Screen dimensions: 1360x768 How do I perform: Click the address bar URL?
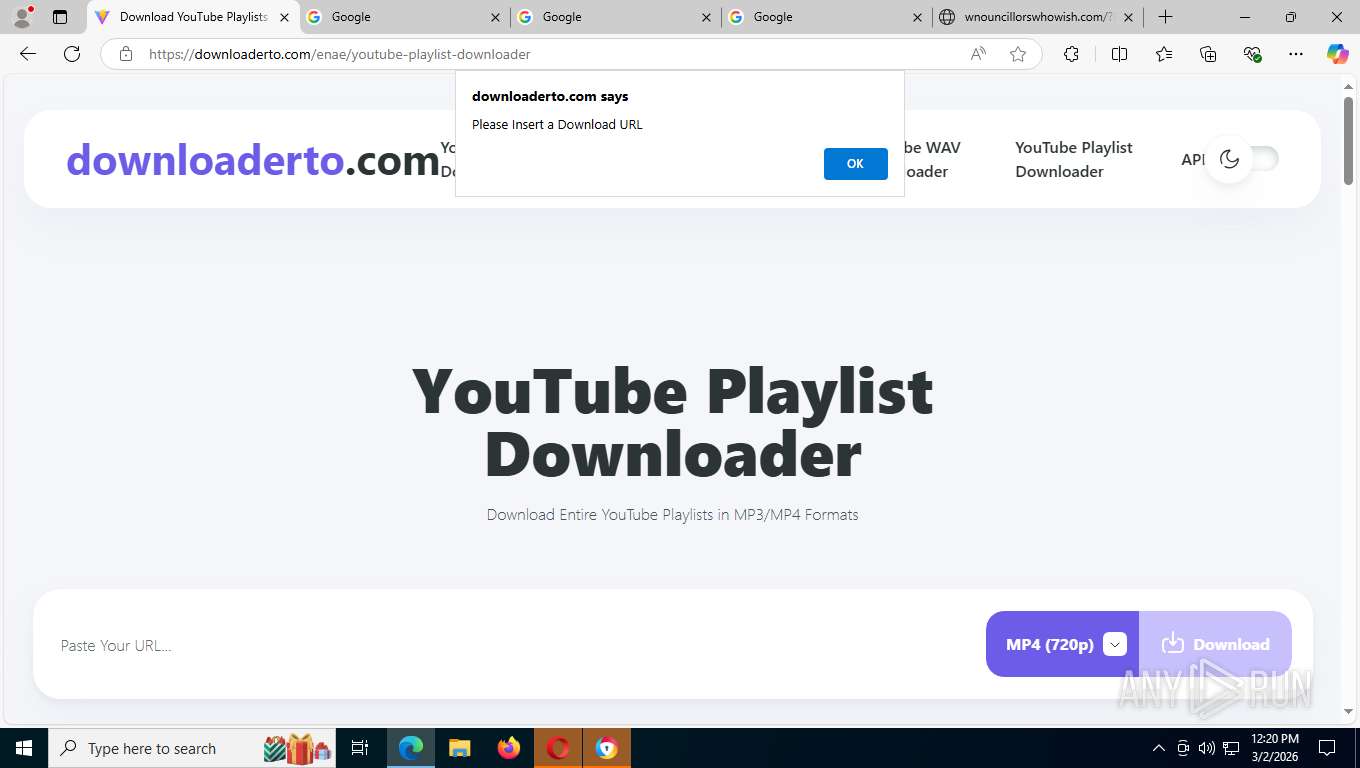point(340,54)
